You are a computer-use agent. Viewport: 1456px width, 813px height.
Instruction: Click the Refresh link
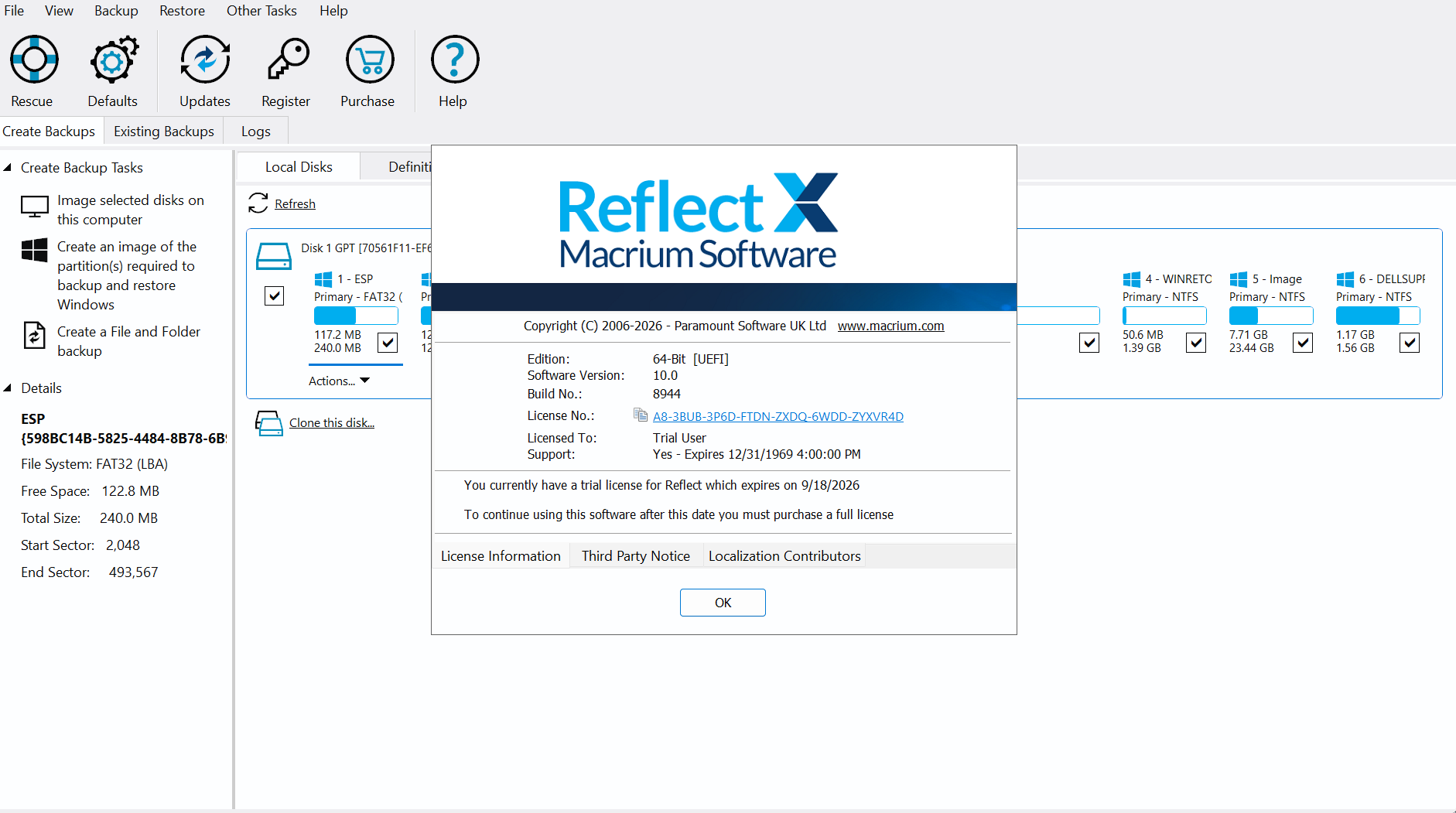[x=295, y=204]
